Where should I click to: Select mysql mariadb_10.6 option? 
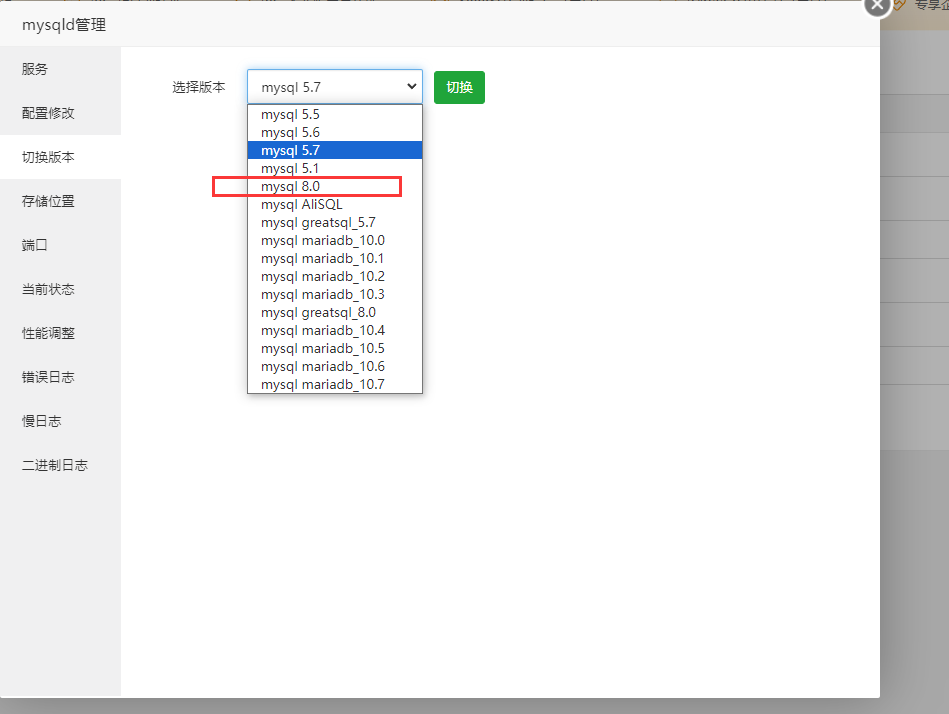pyautogui.click(x=335, y=366)
